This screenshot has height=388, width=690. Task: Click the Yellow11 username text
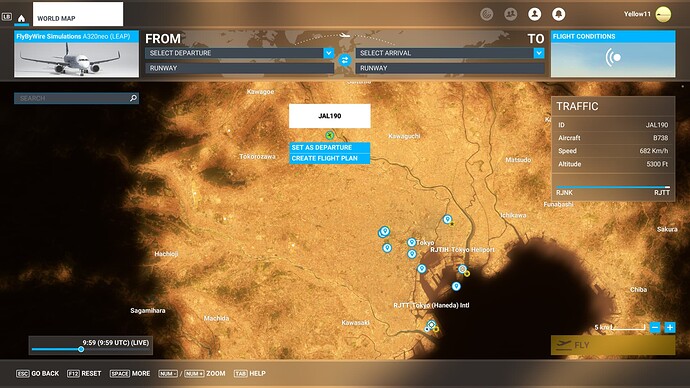(x=637, y=14)
